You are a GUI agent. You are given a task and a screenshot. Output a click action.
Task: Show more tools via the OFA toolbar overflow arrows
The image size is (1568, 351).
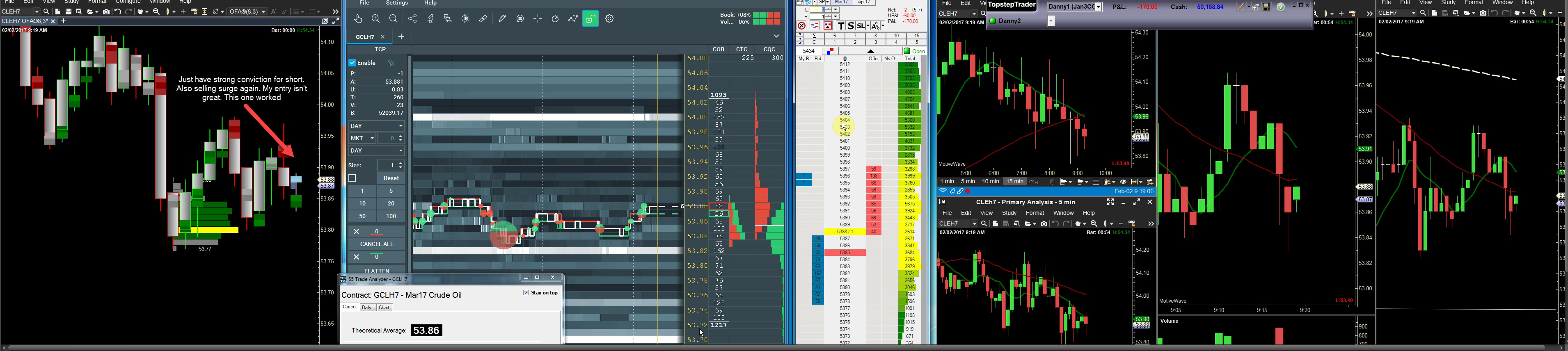(335, 11)
